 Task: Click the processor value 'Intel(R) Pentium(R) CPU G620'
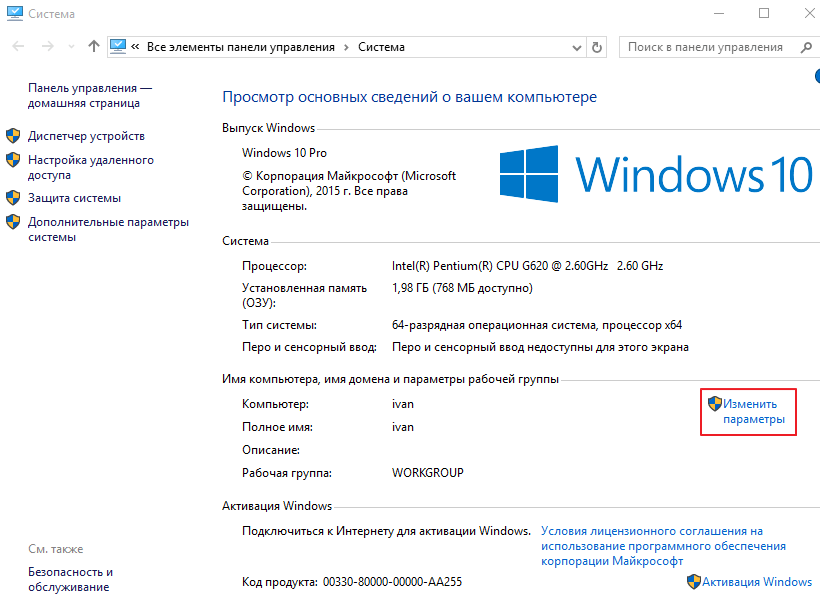(470, 266)
